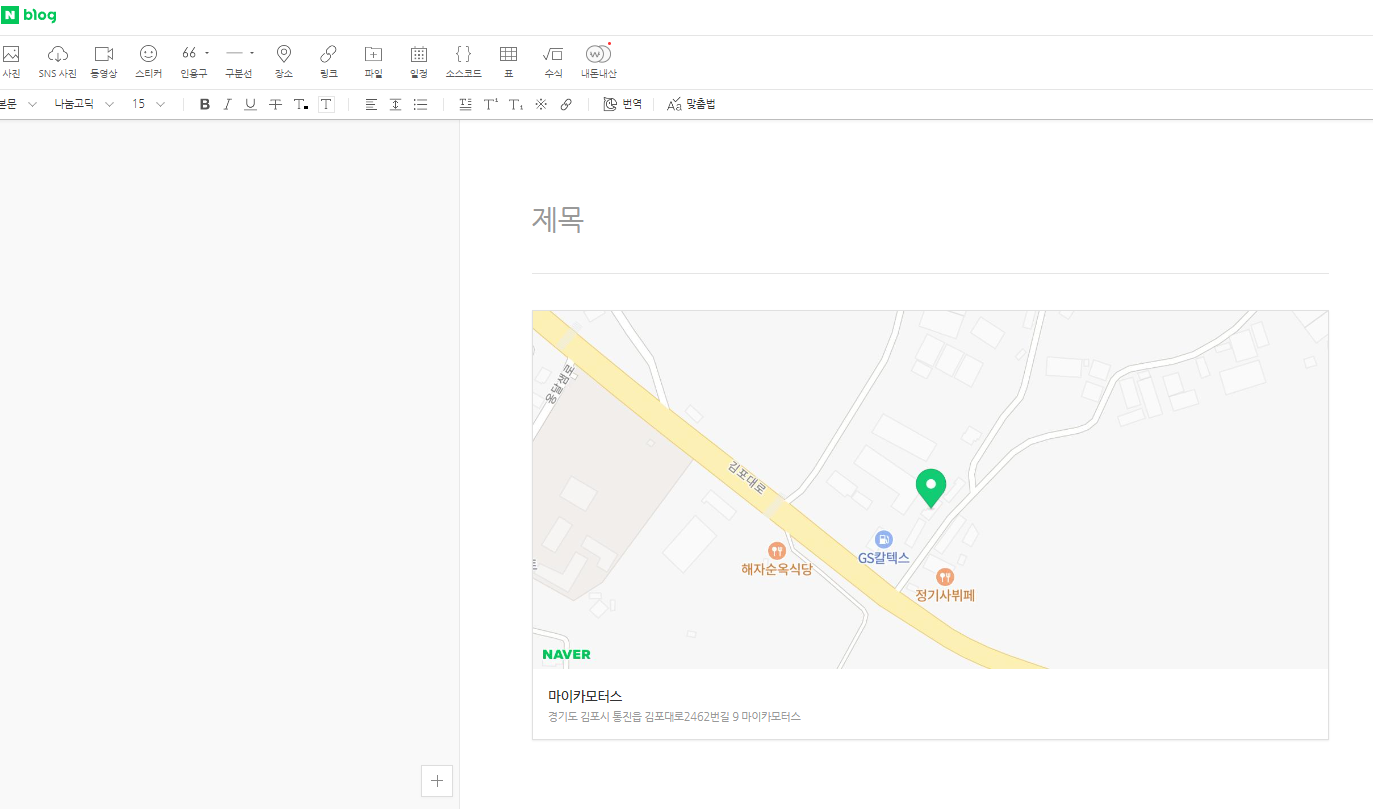The height and width of the screenshot is (809, 1373).
Task: Toggle strikethrough formatting
Action: click(x=275, y=104)
